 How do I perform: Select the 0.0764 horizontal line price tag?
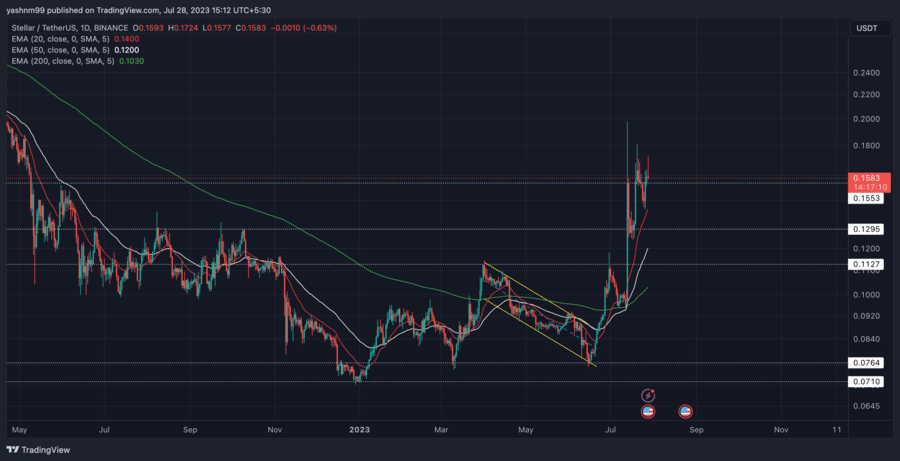pyautogui.click(x=867, y=363)
